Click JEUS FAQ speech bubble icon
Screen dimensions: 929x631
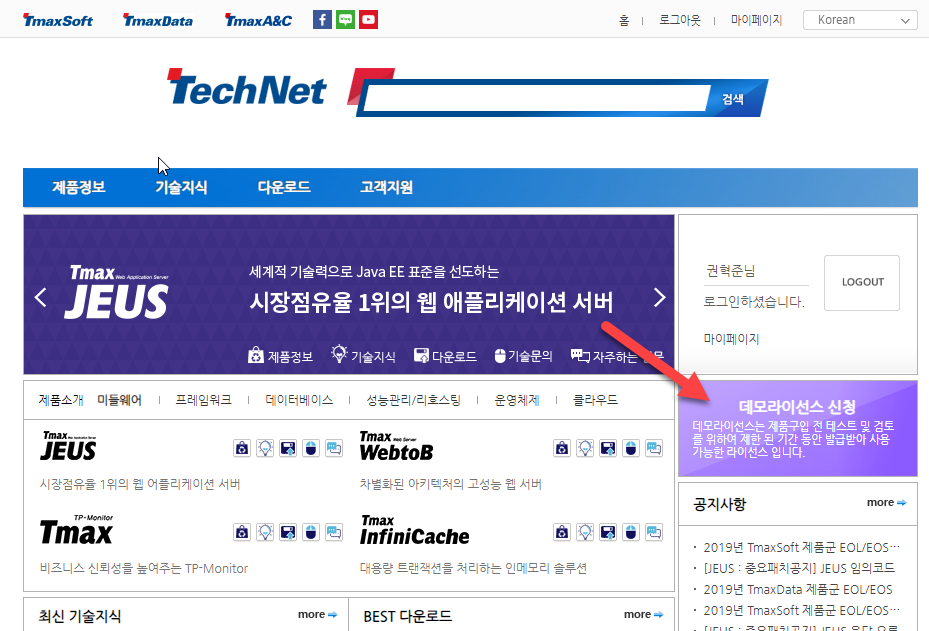(334, 448)
